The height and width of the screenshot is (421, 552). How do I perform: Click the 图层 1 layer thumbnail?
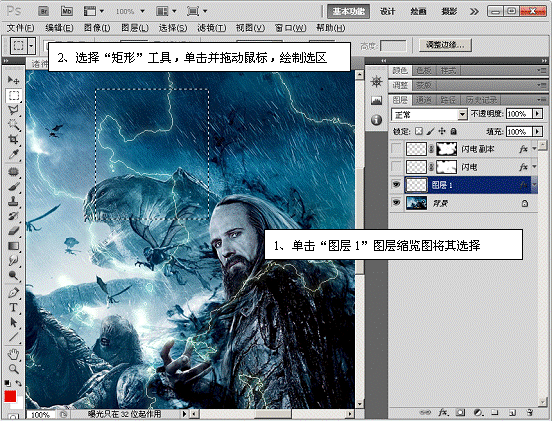pyautogui.click(x=416, y=185)
